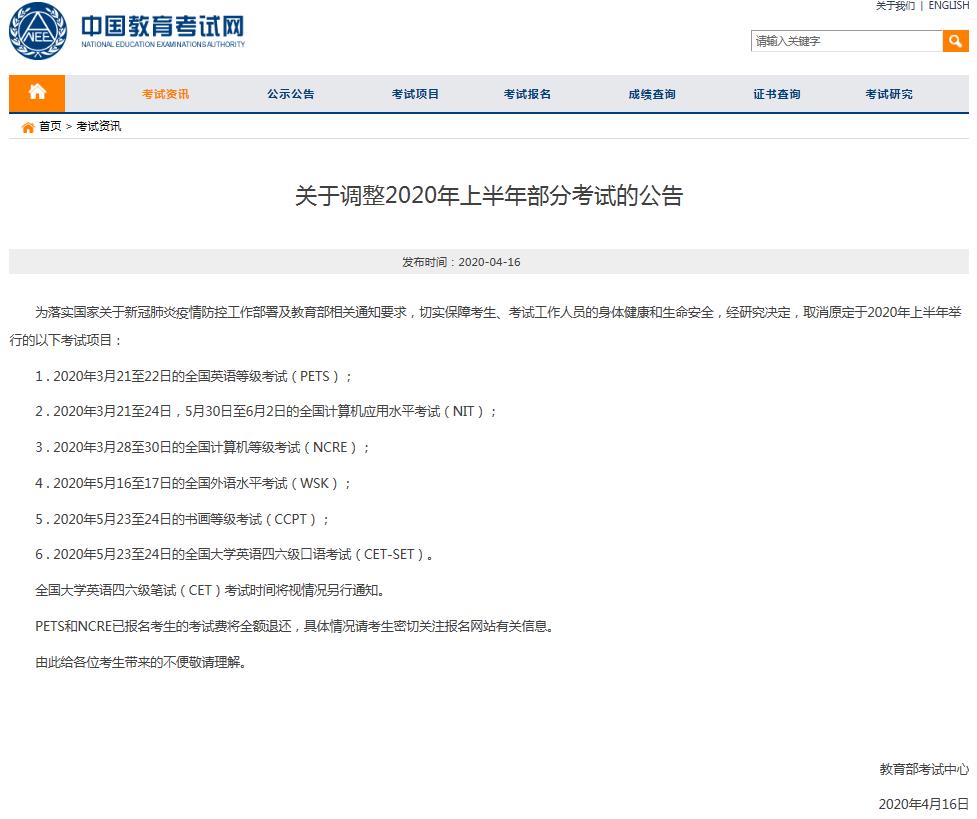Click the 发布时间 2020-04-16 date bar
Screen dimensions: 977x819
[x=461, y=262]
